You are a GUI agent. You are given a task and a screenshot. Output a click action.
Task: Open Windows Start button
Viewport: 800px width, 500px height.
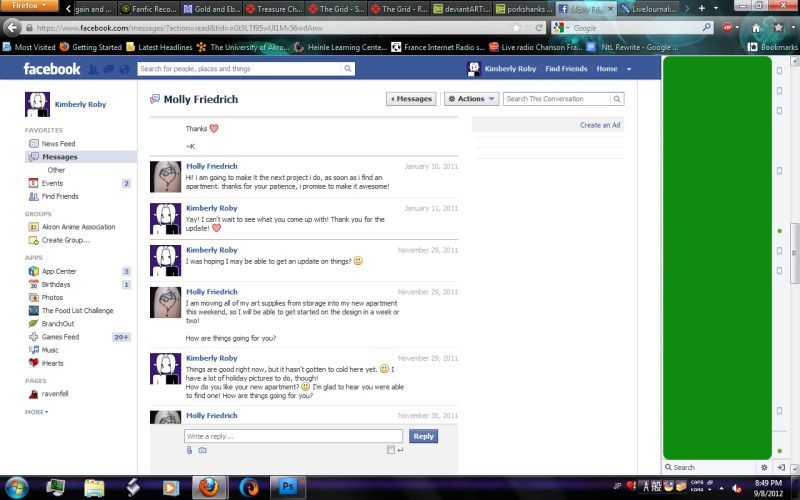(x=17, y=488)
